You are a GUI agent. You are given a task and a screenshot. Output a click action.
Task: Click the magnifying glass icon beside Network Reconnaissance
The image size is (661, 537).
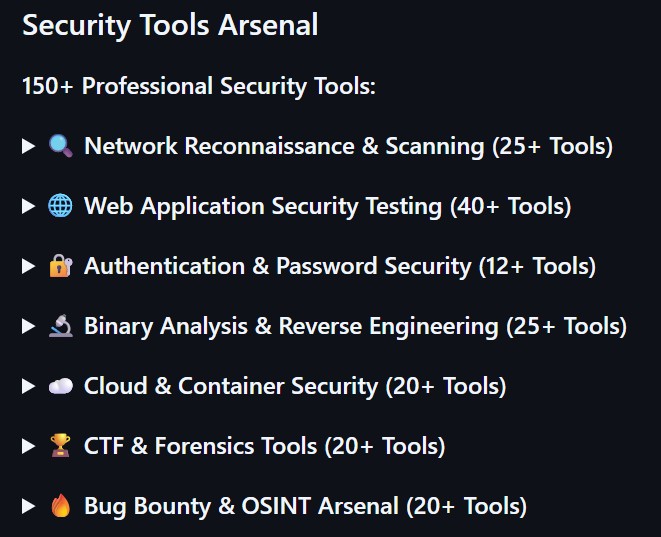coord(60,147)
